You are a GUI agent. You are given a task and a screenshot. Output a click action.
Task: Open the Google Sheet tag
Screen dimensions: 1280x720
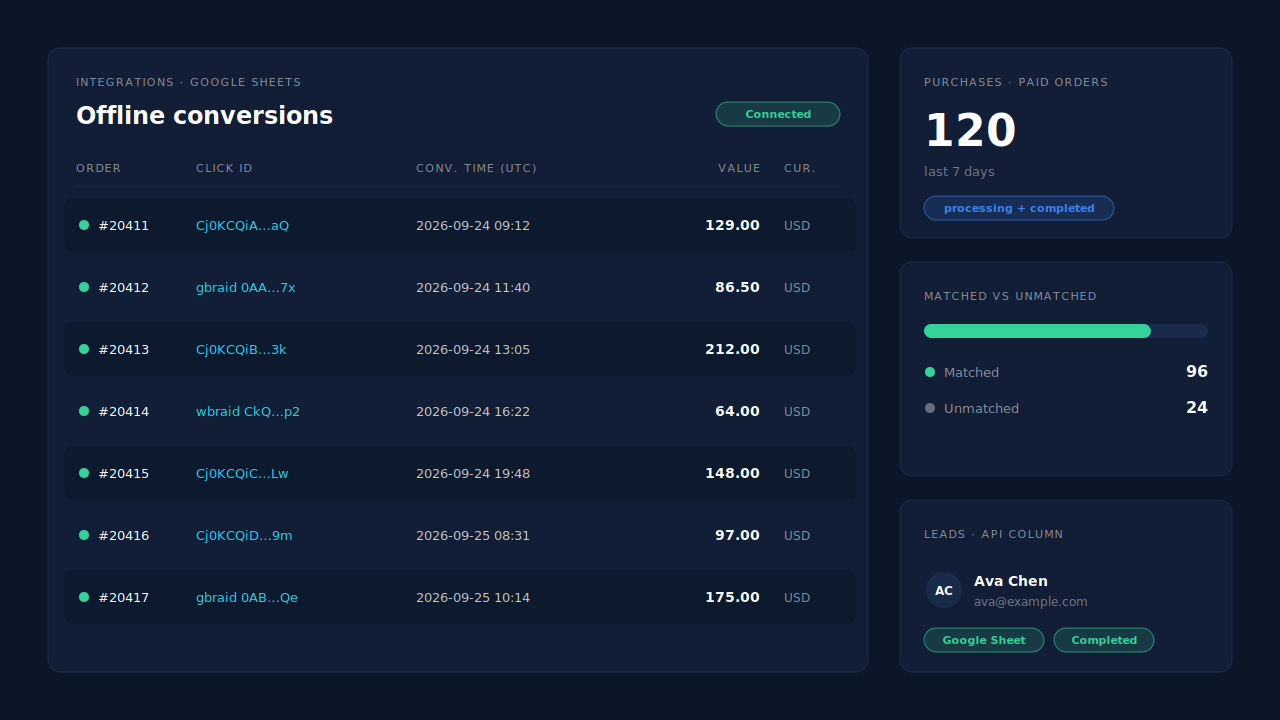984,640
